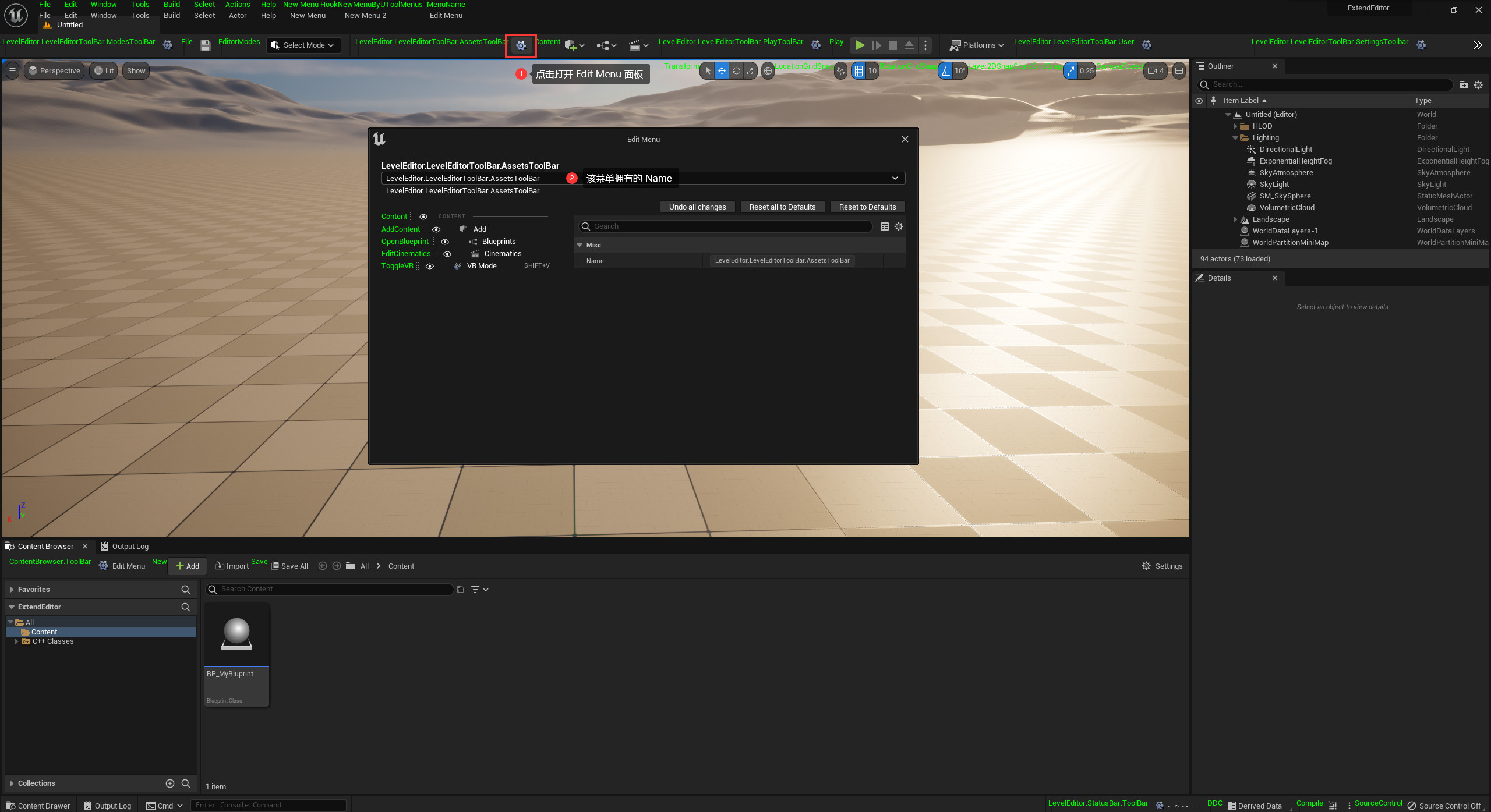Click the save disk icon in toolbar
This screenshot has height=812, width=1491.
(x=205, y=45)
